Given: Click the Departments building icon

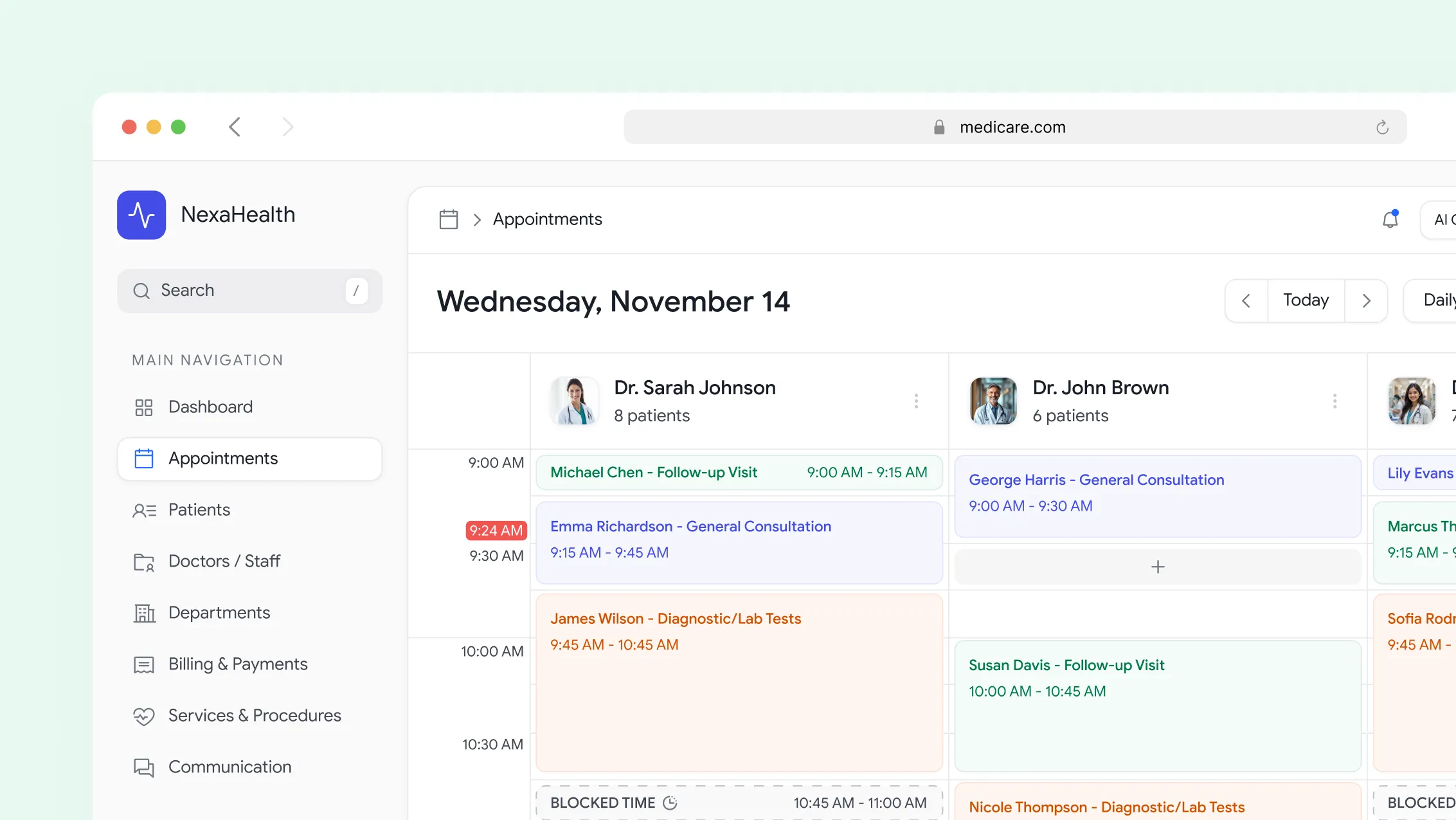Looking at the screenshot, I should click(x=144, y=613).
